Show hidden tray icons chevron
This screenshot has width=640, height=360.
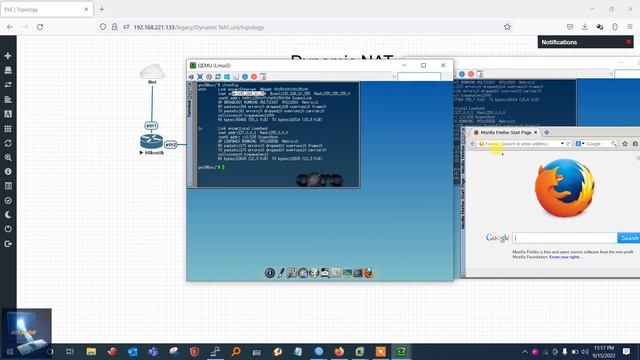[524, 351]
